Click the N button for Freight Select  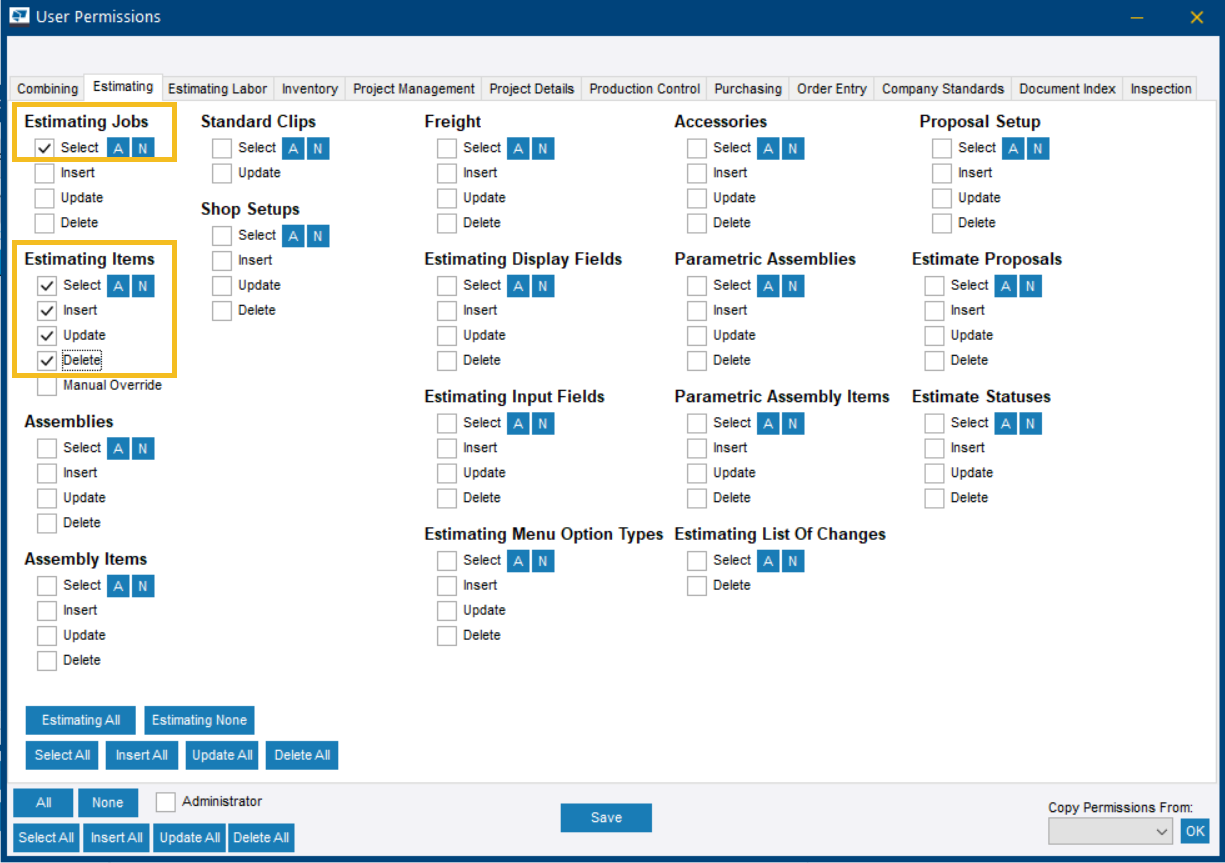543,148
